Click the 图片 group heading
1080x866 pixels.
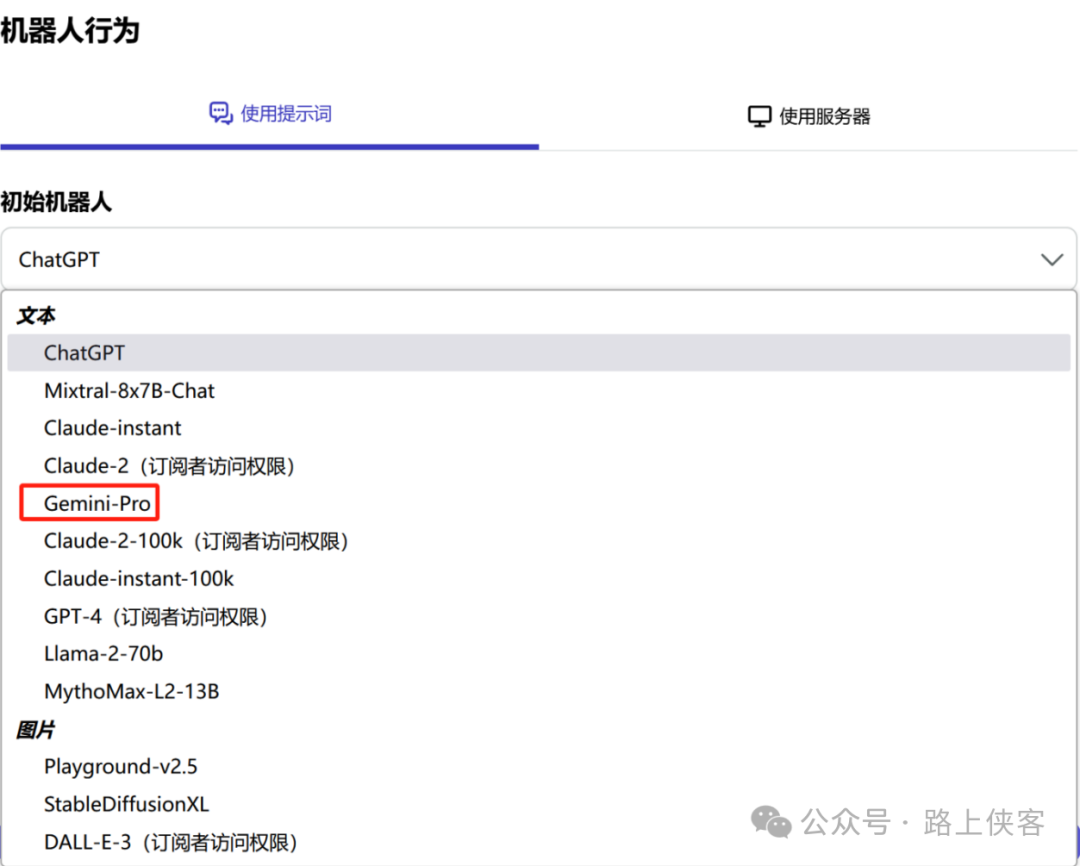point(36,729)
